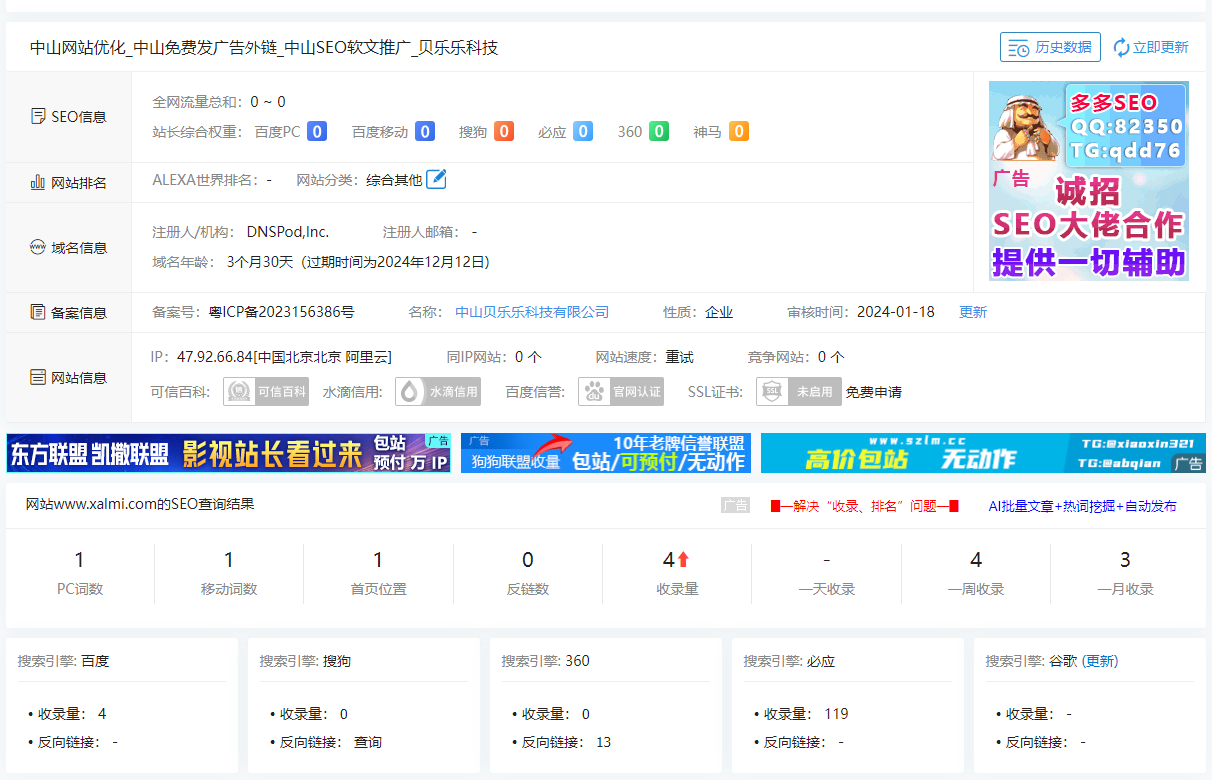Click 立即更新 to refresh data
The image size is (1212, 780).
[1151, 47]
